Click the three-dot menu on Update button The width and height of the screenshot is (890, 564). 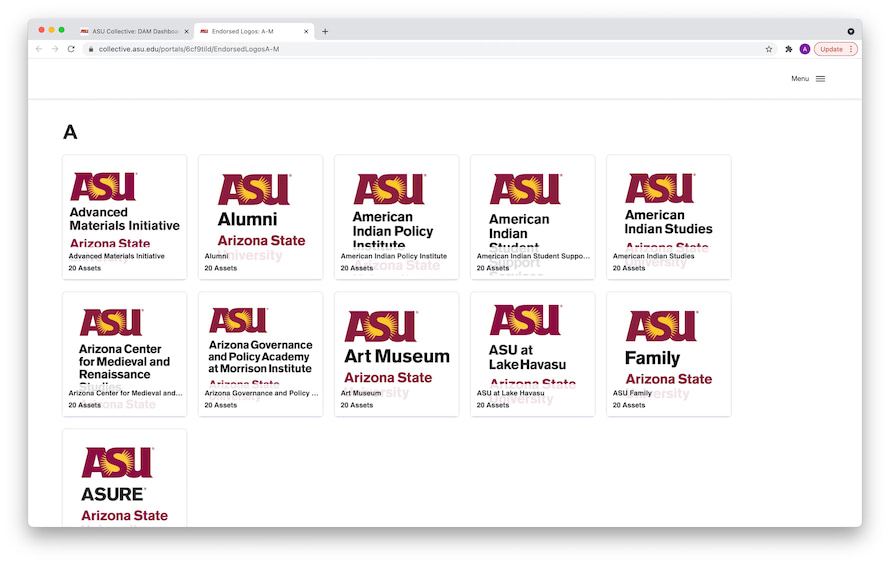pos(851,49)
